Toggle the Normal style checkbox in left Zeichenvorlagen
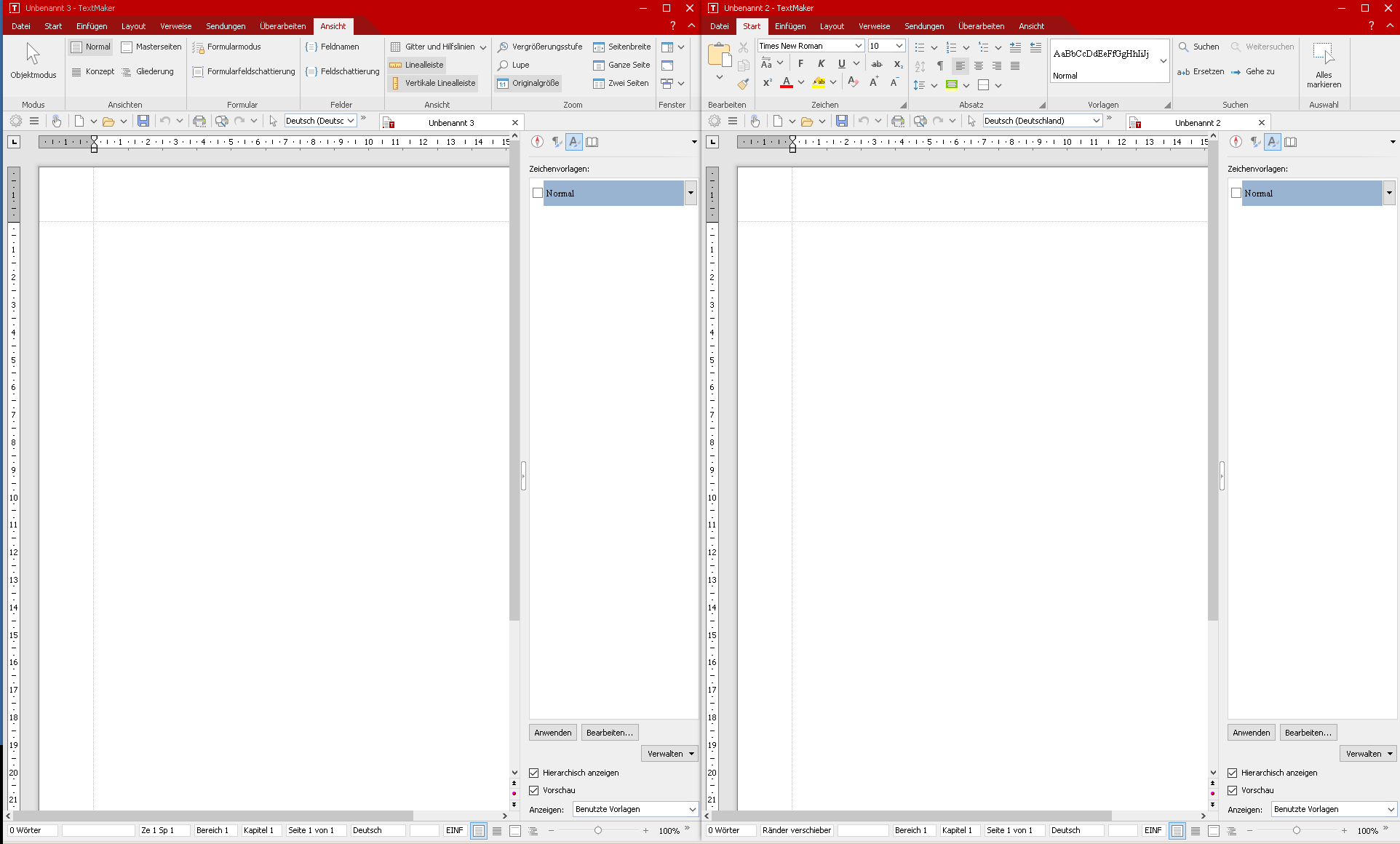The height and width of the screenshot is (844, 1400). pyautogui.click(x=538, y=193)
